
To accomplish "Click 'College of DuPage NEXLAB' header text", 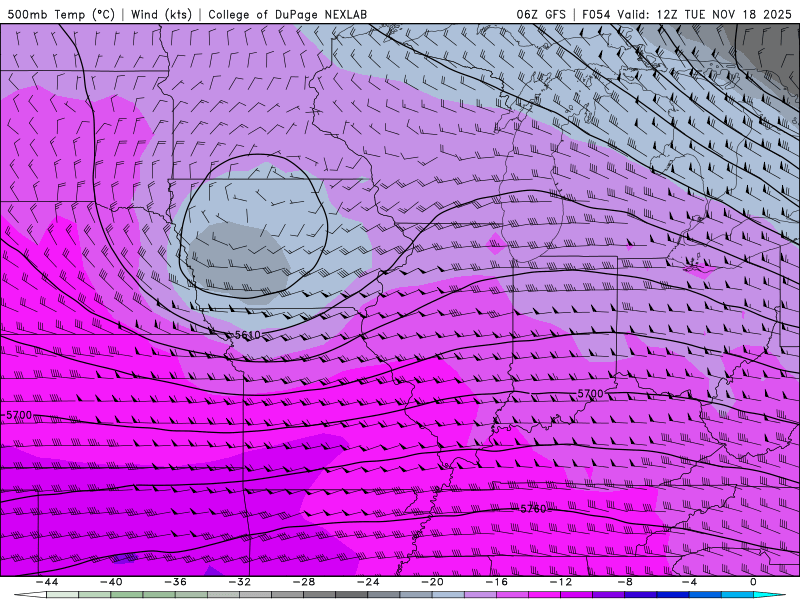I will pos(287,14).
